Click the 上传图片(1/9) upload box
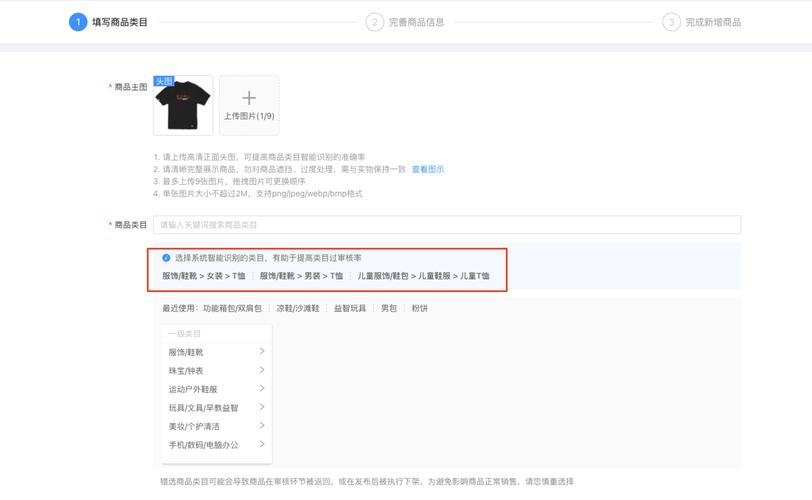812x500 pixels. (x=249, y=106)
